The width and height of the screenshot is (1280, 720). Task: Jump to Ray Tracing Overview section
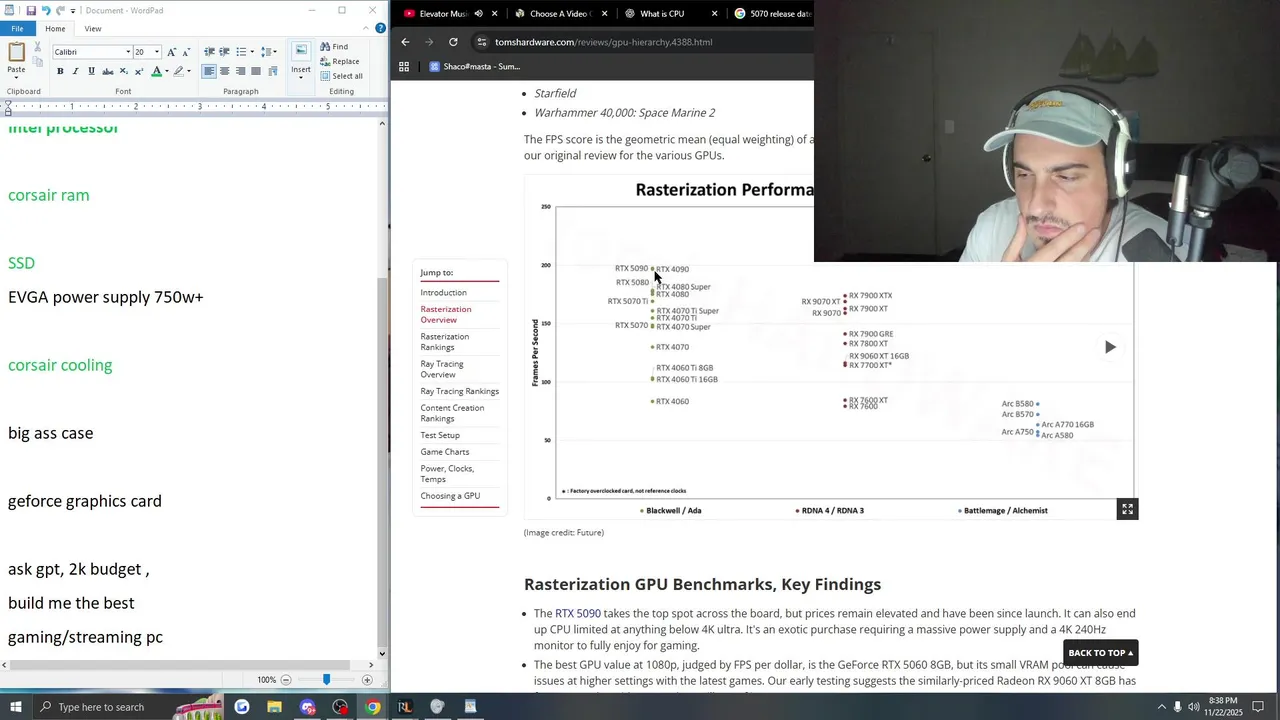click(x=442, y=369)
